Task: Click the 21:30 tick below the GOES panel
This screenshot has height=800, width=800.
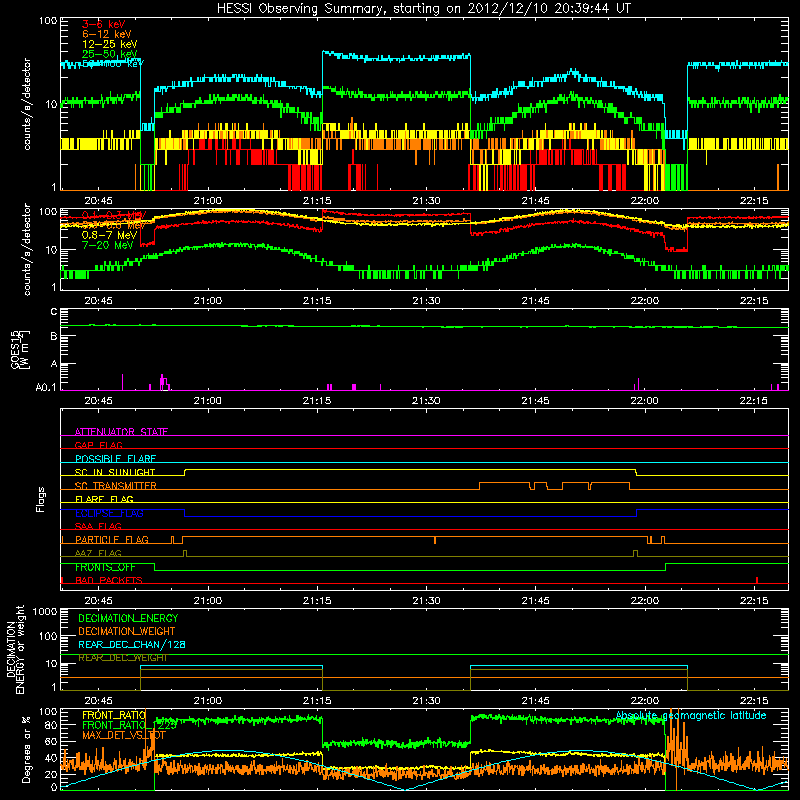Action: 426,401
